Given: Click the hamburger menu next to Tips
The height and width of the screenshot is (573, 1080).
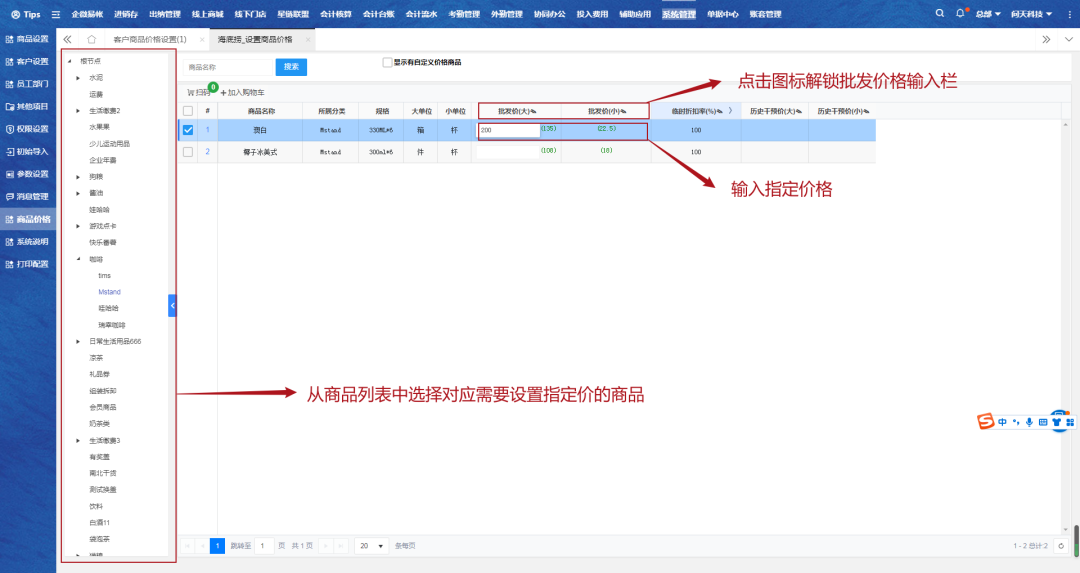Looking at the screenshot, I should [56, 14].
